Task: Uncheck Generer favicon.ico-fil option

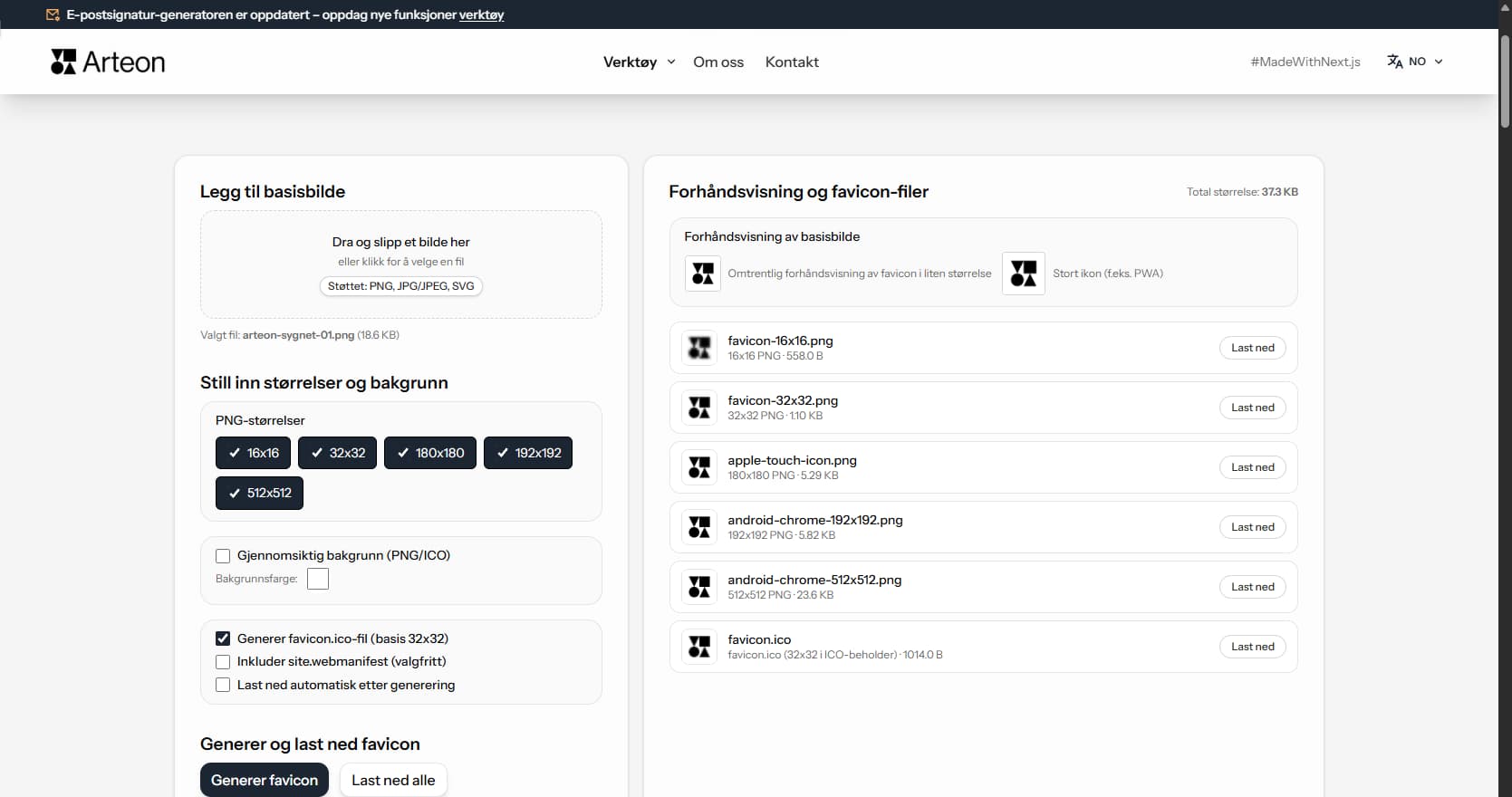Action: coord(223,639)
